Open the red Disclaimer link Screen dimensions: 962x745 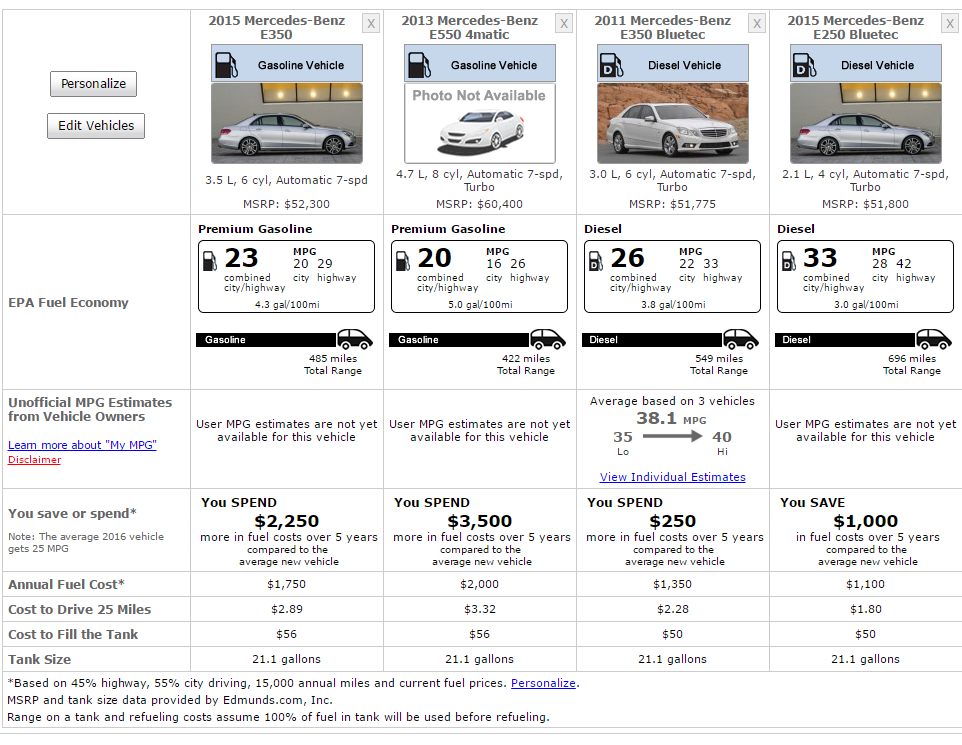pos(34,460)
